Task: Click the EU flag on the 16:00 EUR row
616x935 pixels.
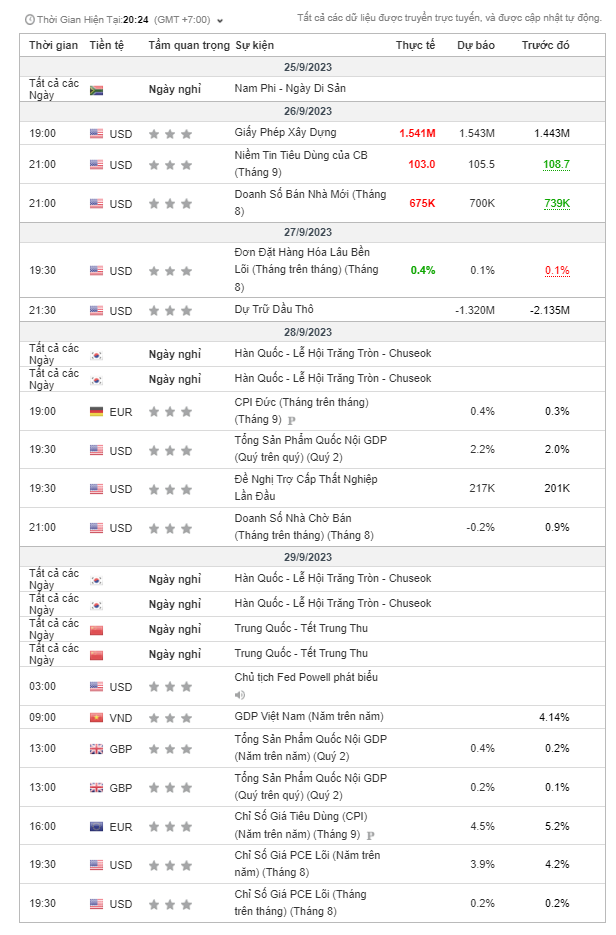Action: coord(96,827)
